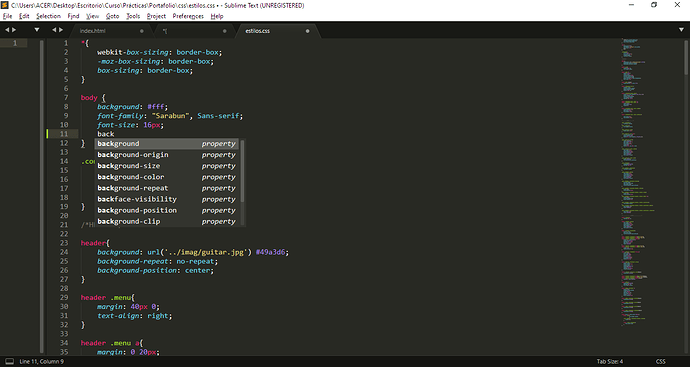Click line number 7 in the gutter
Screen dimensions: 690x367
66,98
